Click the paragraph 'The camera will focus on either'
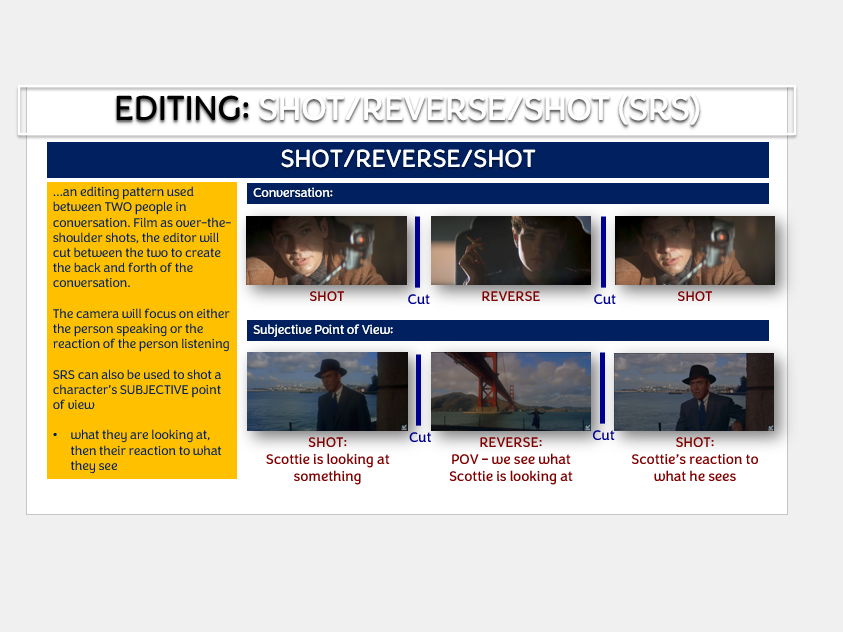Image resolution: width=843 pixels, height=632 pixels. coord(141,329)
